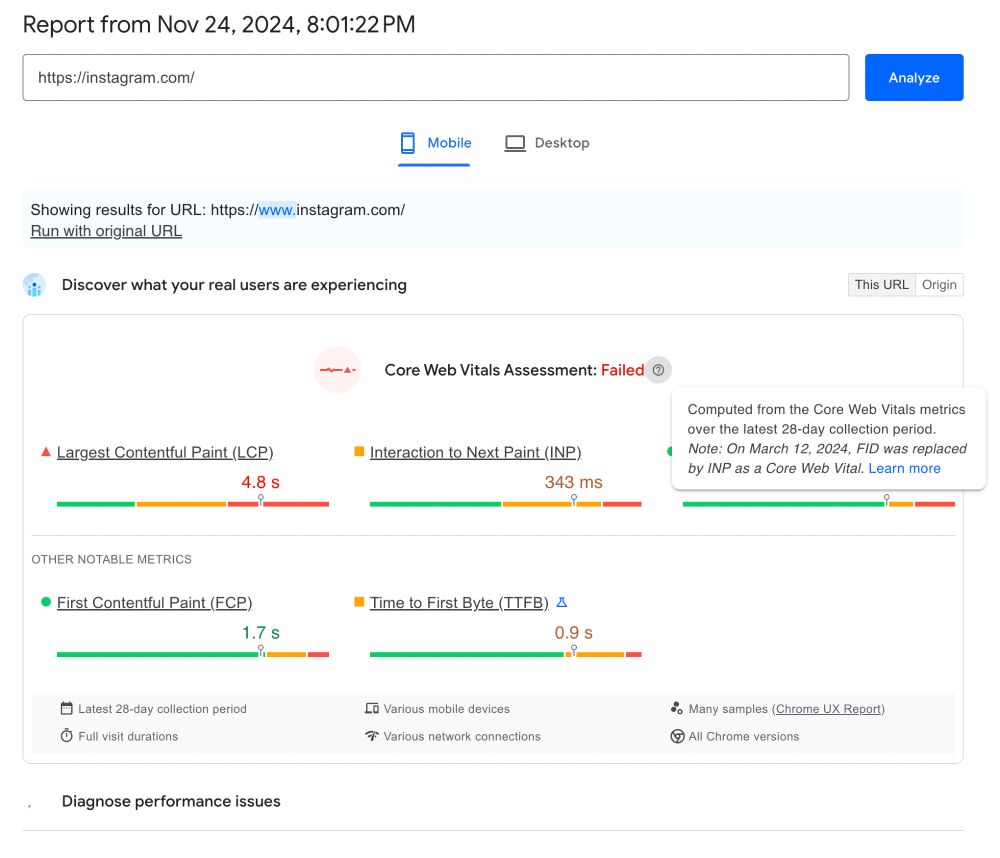Switch to the Mobile tab
Screen dimensions: 1000x858
tap(434, 143)
